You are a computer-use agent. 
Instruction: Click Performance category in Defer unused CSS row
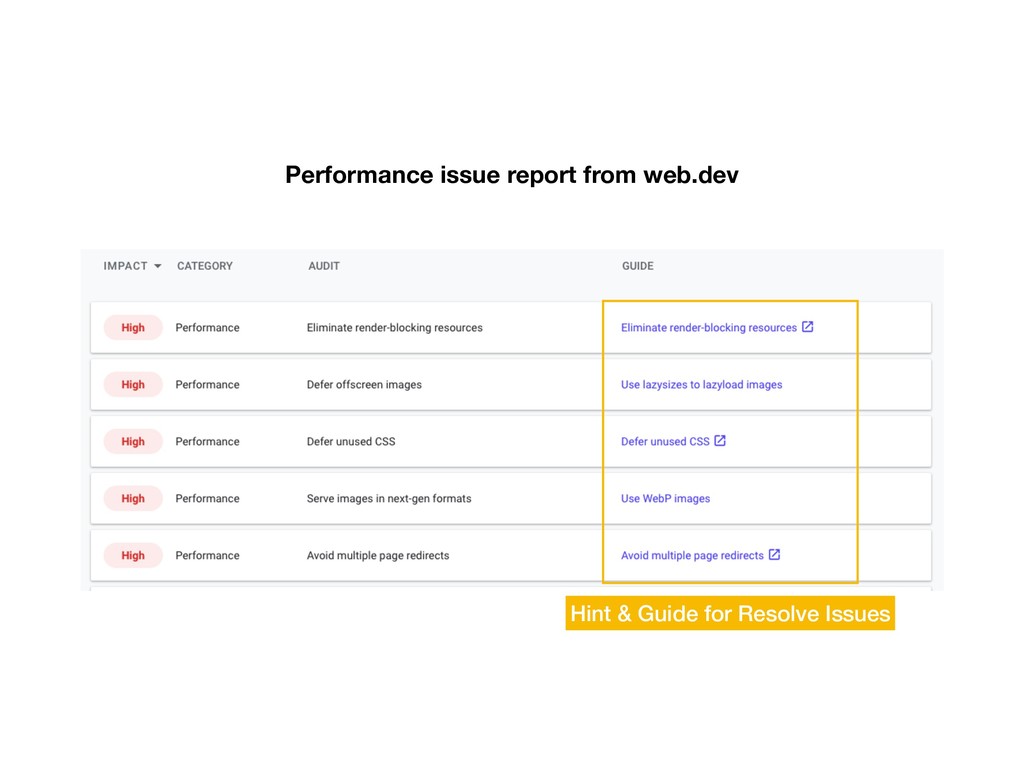tap(208, 441)
